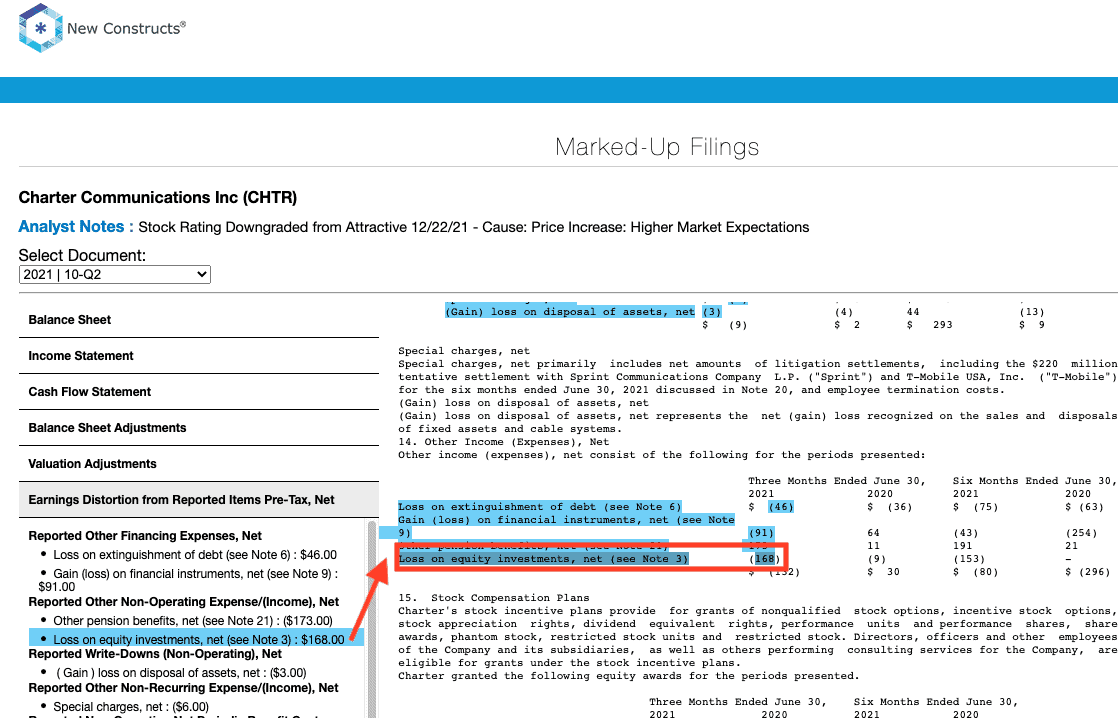Select Loss on extinguishment of debt $46.00 item
Image resolution: width=1118 pixels, height=718 pixels.
point(195,555)
